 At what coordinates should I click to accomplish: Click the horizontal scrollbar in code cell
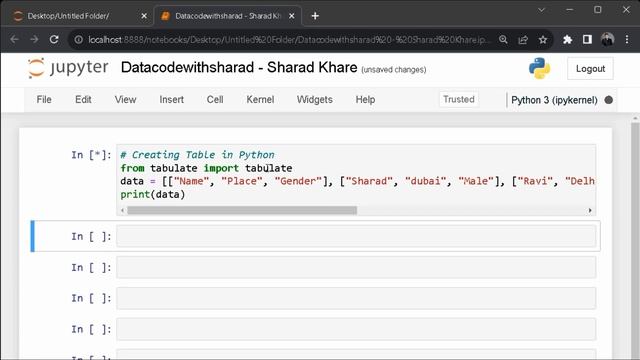click(x=242, y=210)
